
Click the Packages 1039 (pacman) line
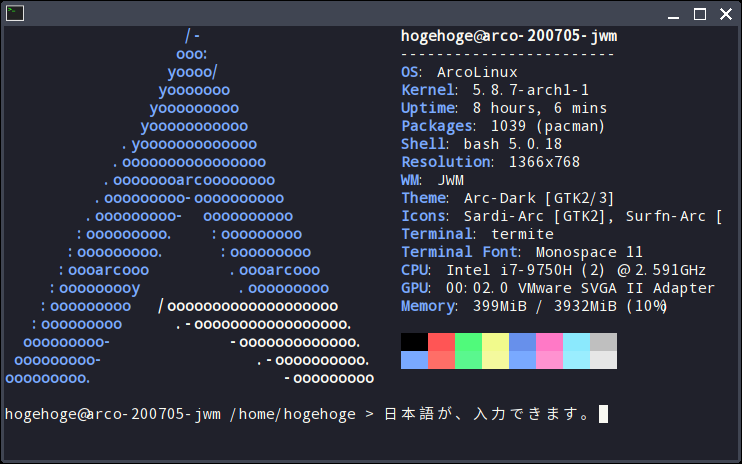(x=503, y=126)
